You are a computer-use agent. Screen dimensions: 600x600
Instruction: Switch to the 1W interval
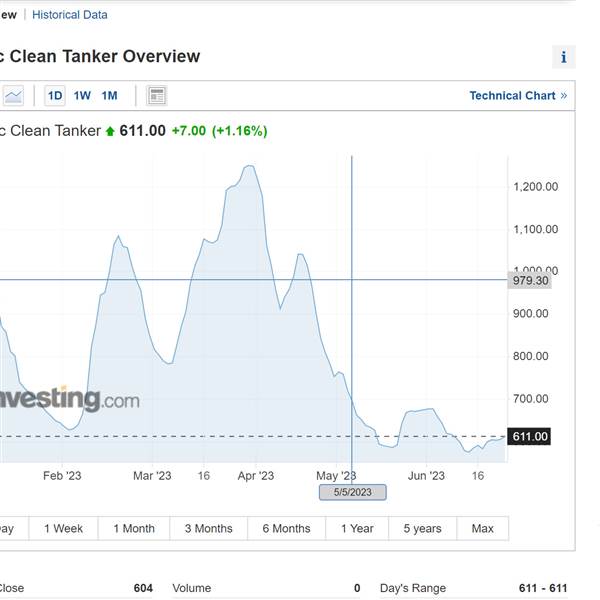(x=82, y=96)
